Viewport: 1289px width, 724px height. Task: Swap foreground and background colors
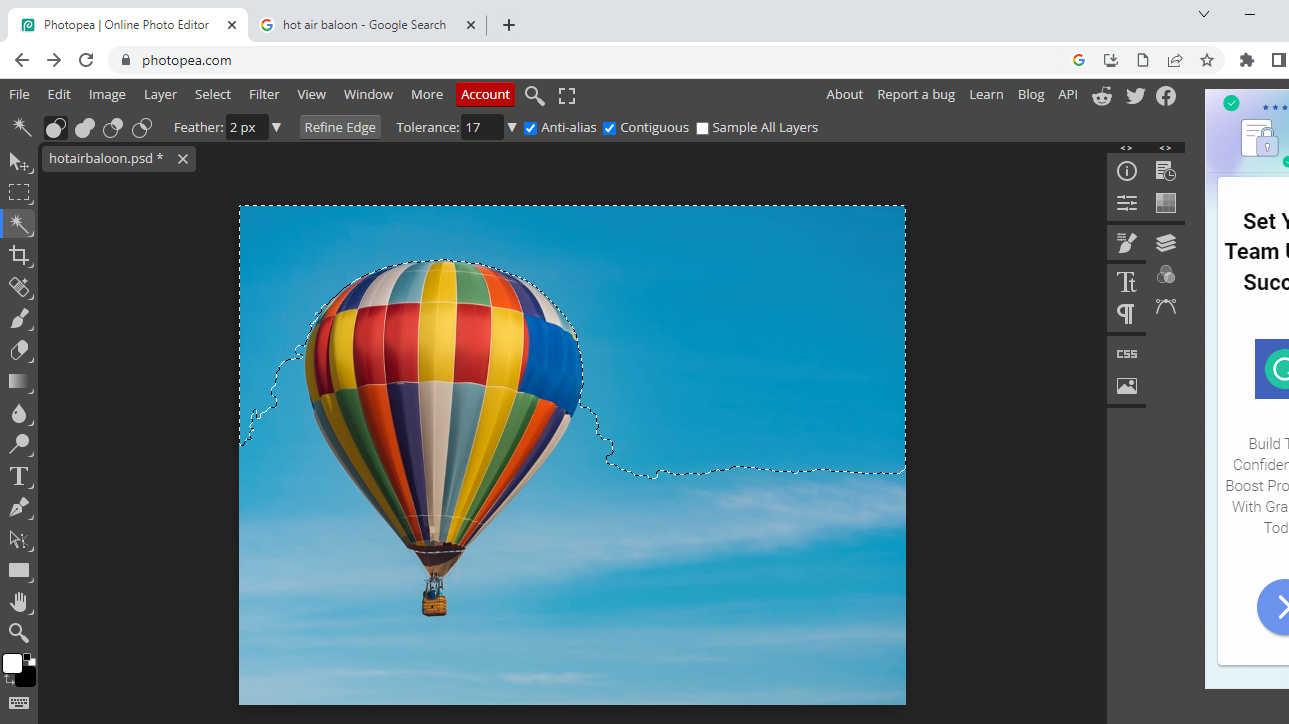click(x=9, y=681)
